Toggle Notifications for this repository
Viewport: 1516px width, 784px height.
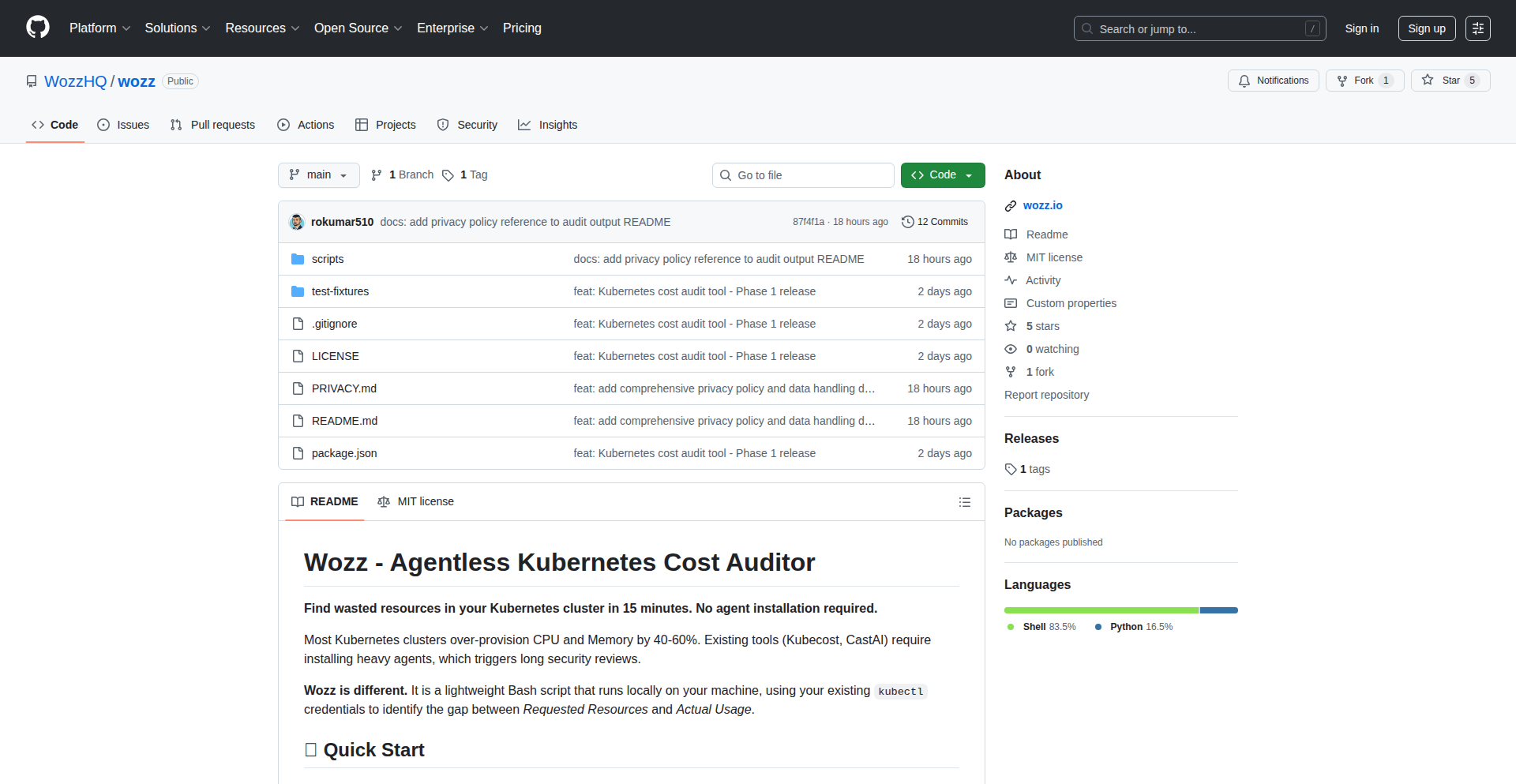[1273, 81]
